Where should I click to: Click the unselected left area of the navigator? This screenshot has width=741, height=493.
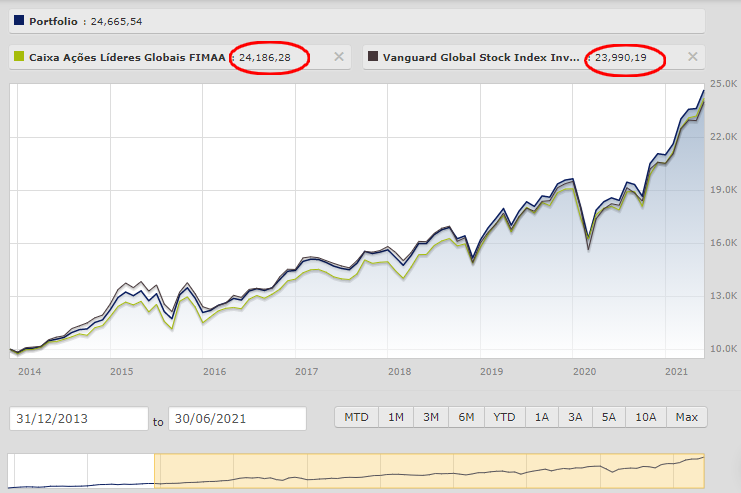coord(80,470)
